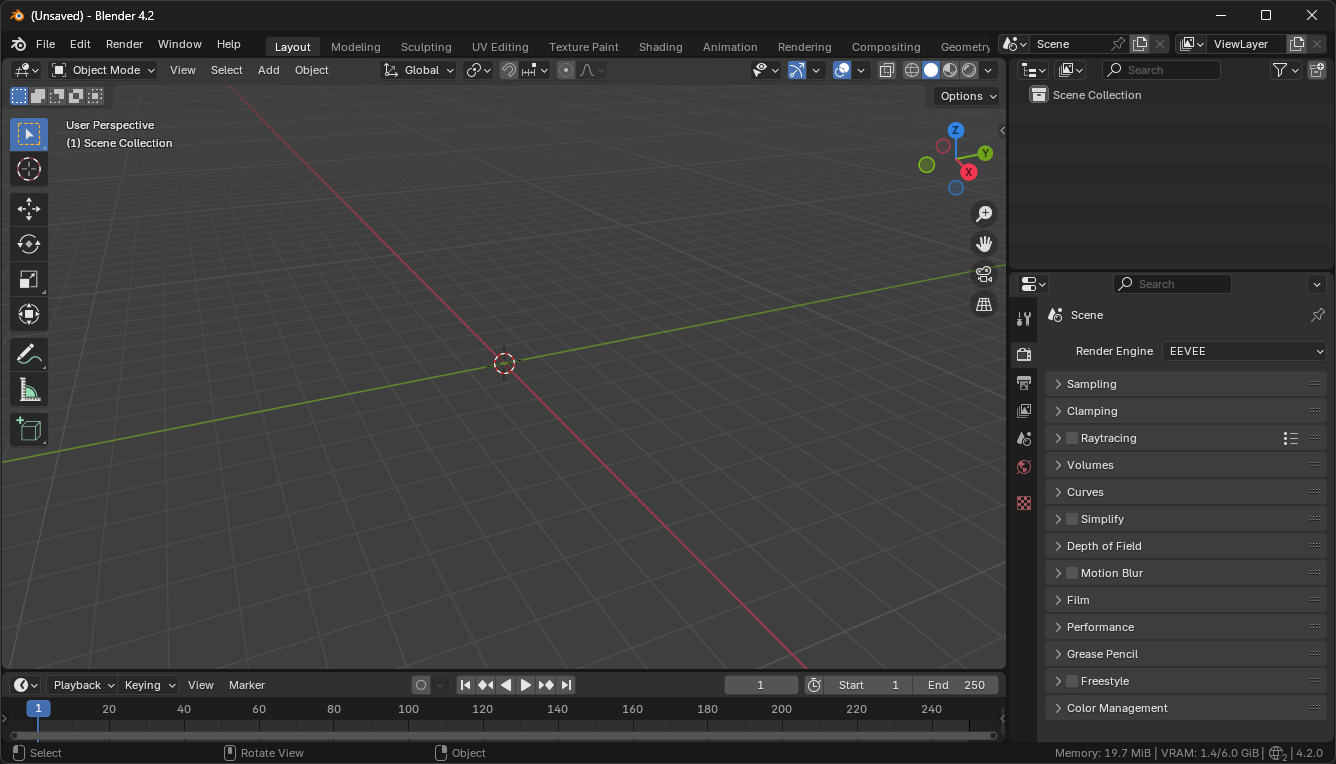This screenshot has width=1336, height=764.
Task: Open the timeline Marker menu
Action: coord(247,685)
